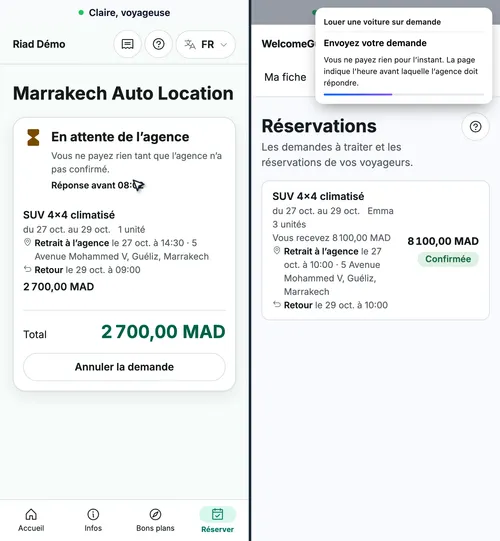Screen dimensions: 500x541
Task: Click the Envoyez votre demande popup heading
Action: [375, 43]
